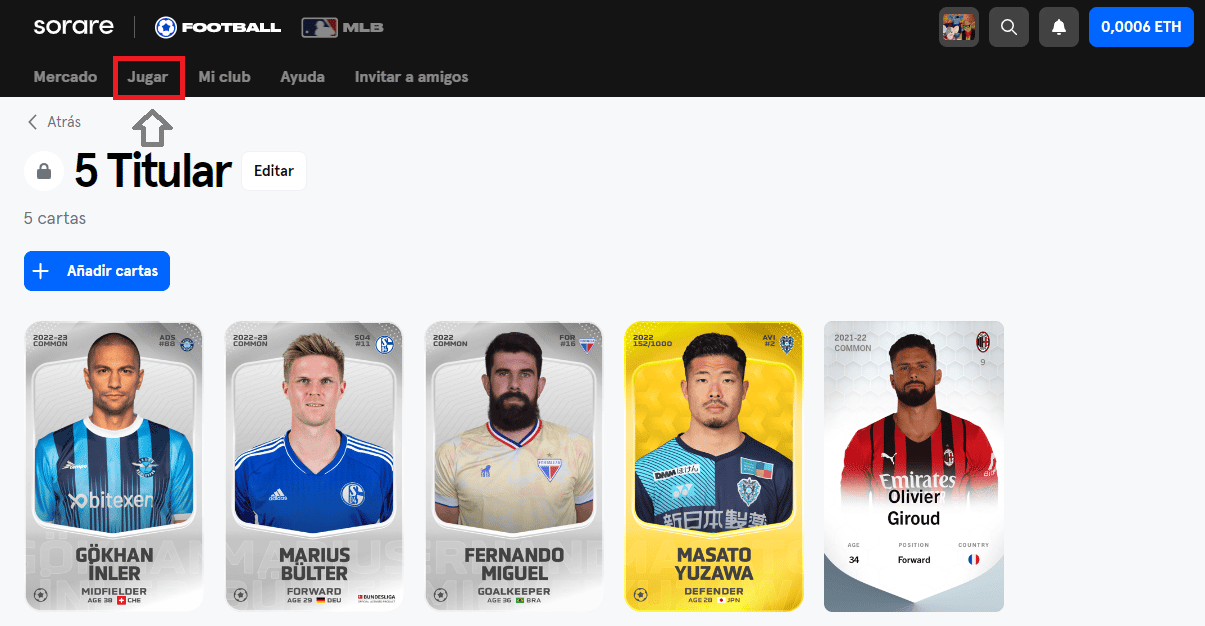The width and height of the screenshot is (1205, 626).
Task: Click the Sorare logo
Action: click(73, 27)
